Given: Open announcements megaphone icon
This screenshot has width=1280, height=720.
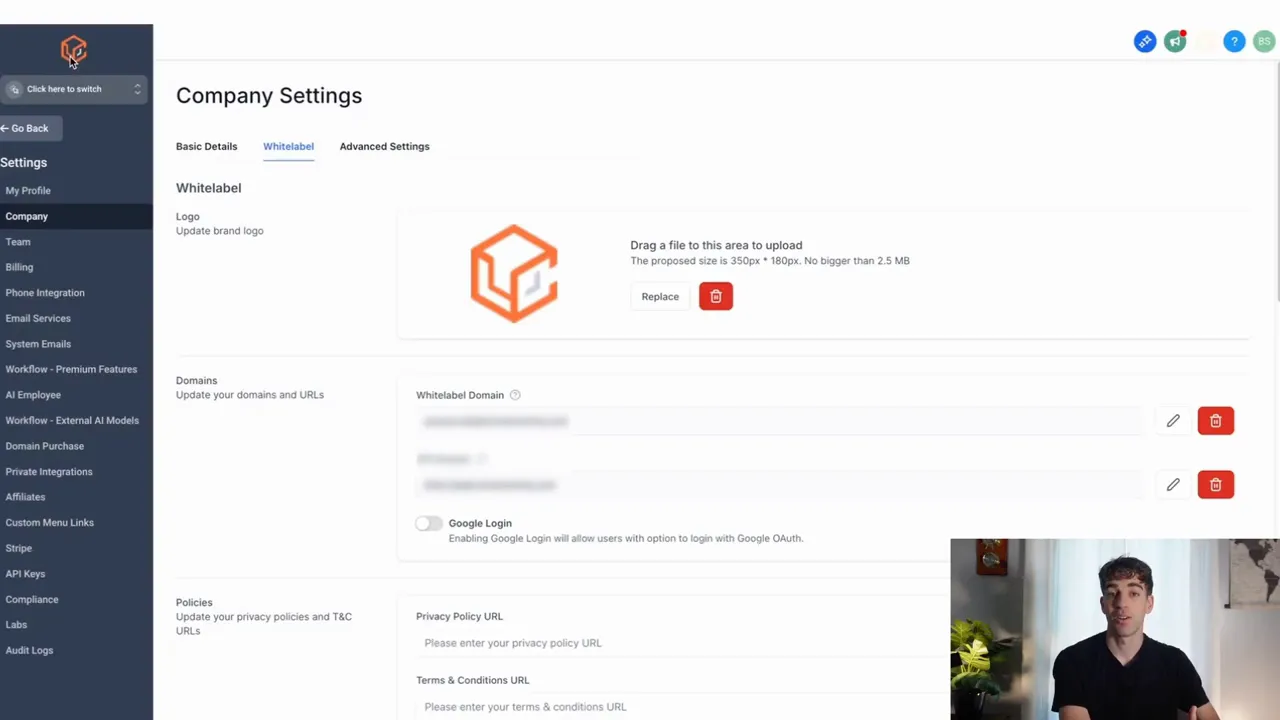Looking at the screenshot, I should coord(1175,41).
